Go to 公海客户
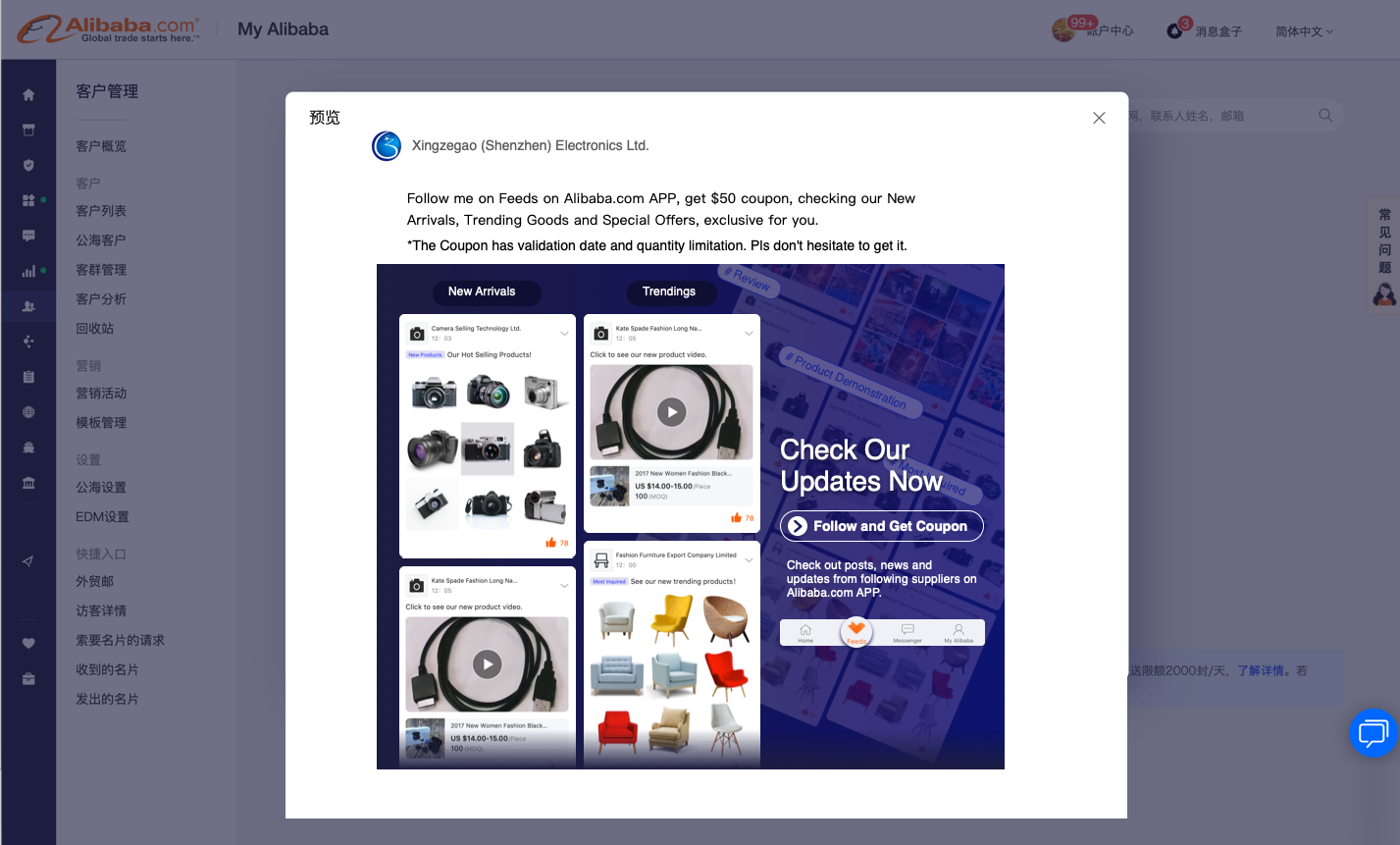Viewport: 1400px width, 845px height. [101, 240]
